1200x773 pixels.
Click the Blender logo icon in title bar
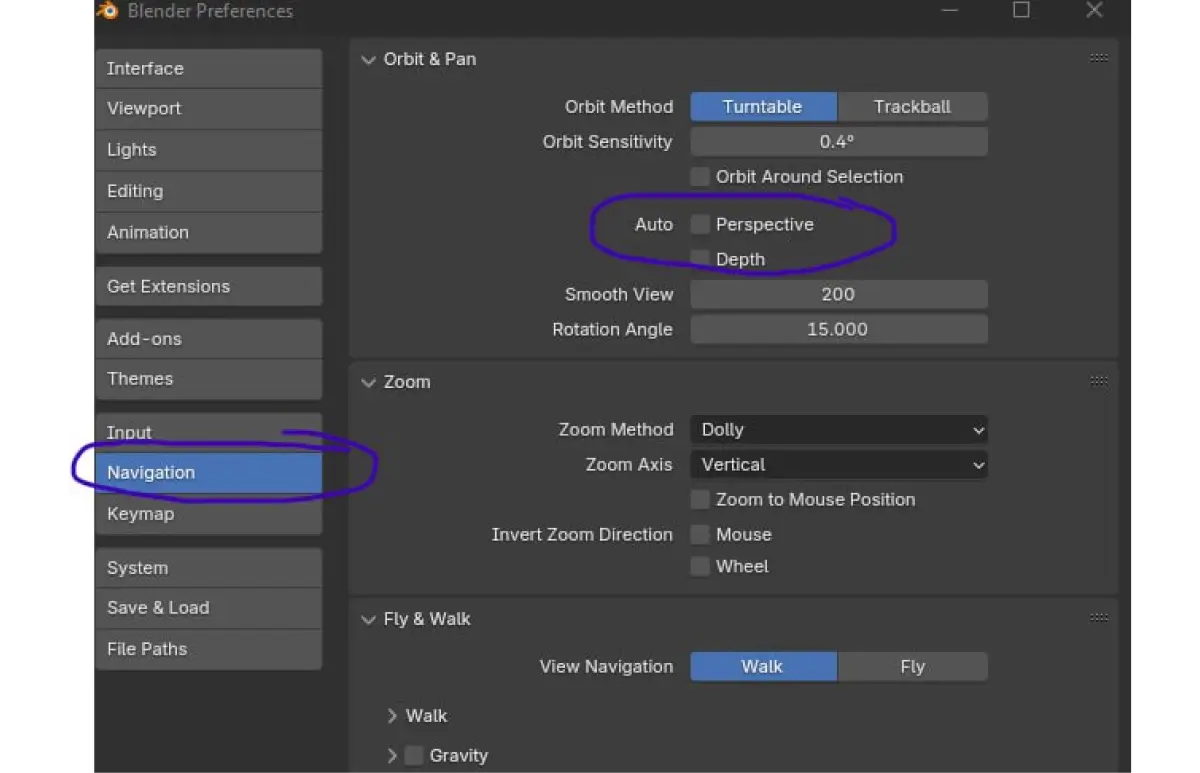(108, 11)
